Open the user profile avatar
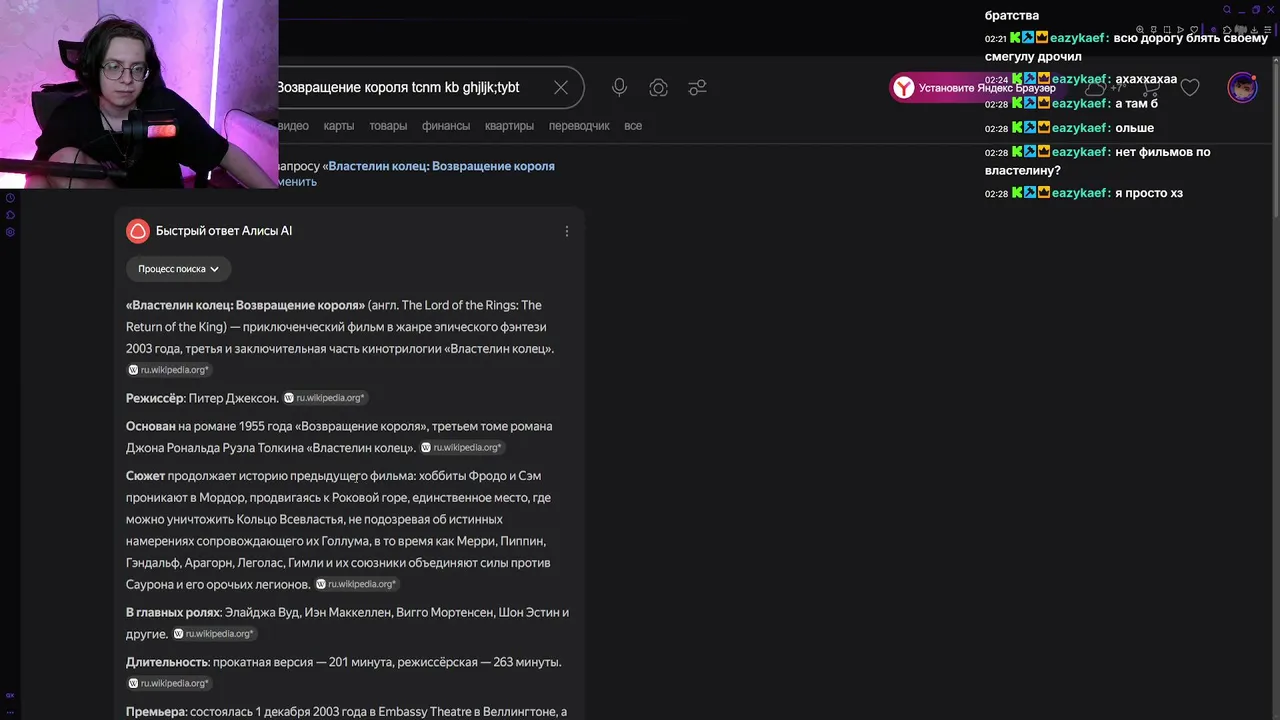This screenshot has height=720, width=1280. click(x=1242, y=88)
